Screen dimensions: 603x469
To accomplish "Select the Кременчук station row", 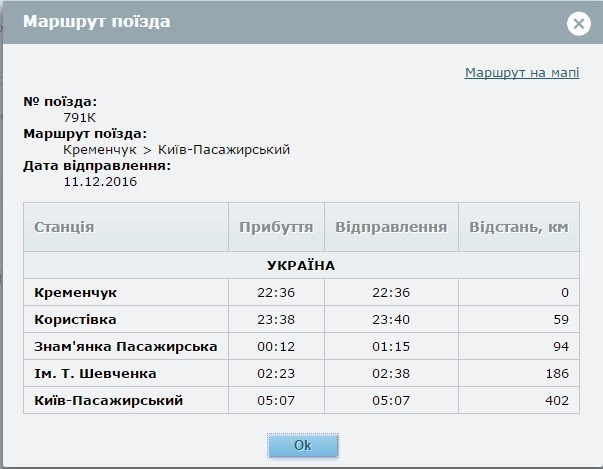I will (x=75, y=292).
